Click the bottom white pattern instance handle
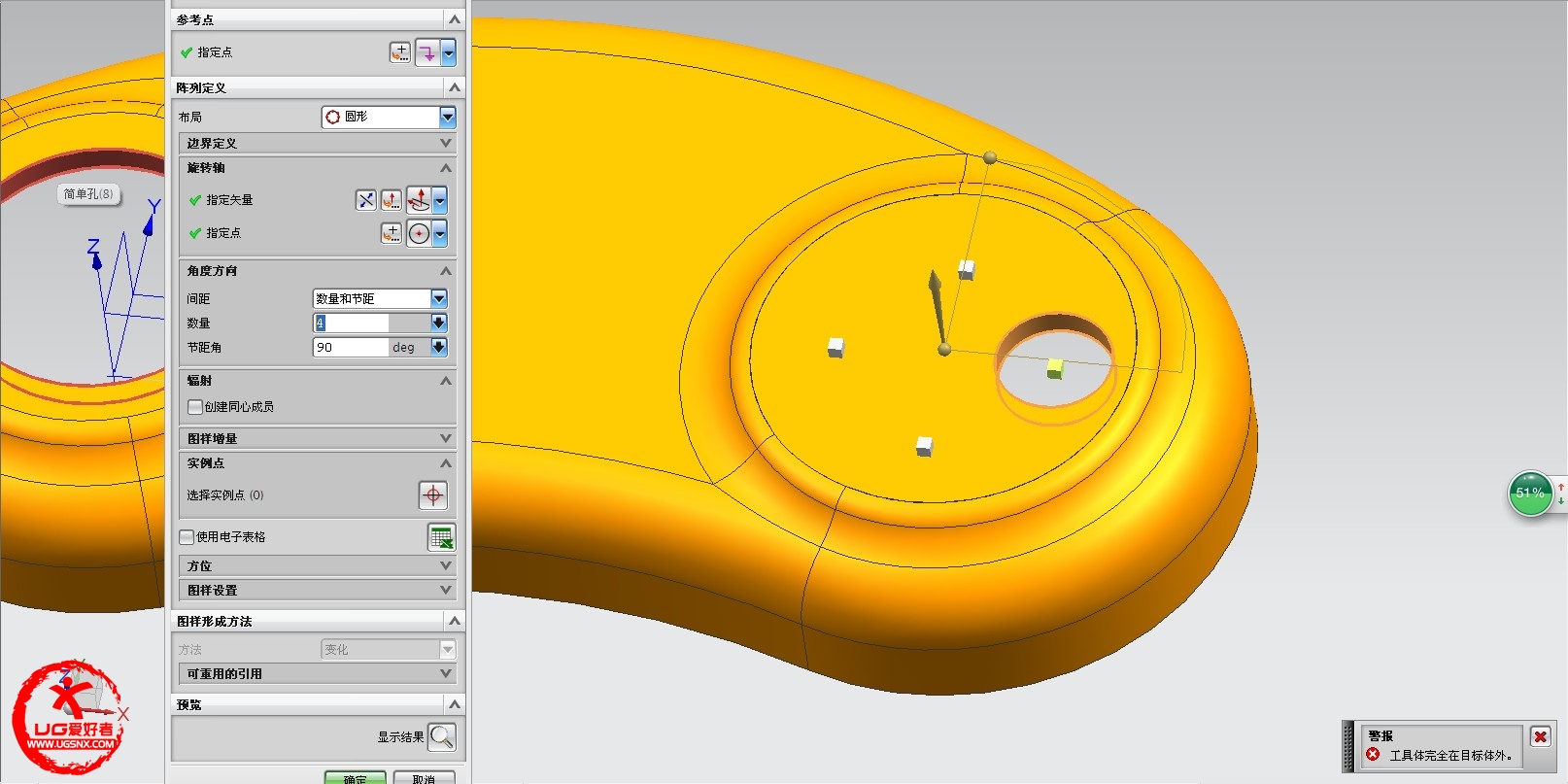 (925, 446)
